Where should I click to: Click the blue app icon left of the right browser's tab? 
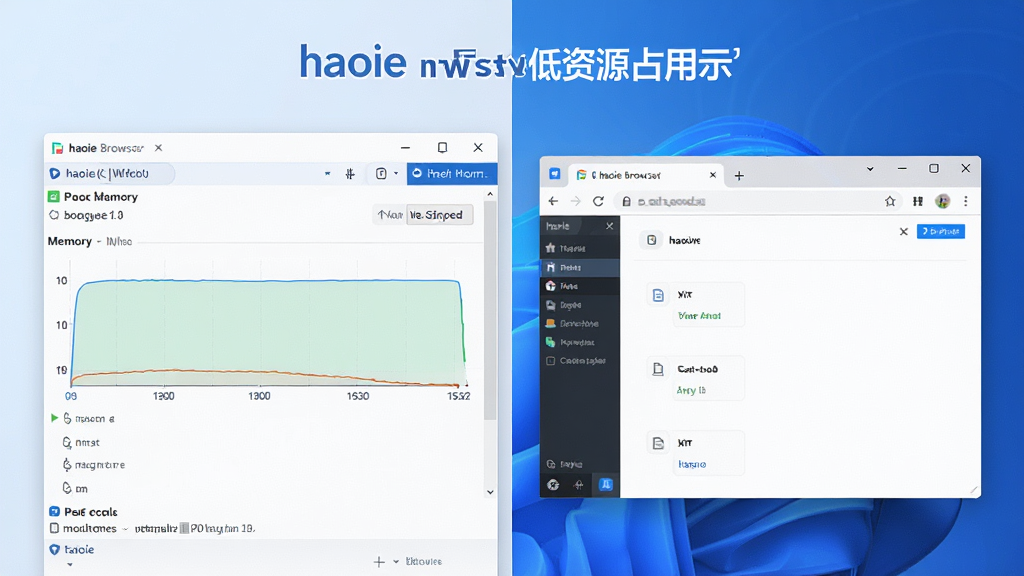click(x=554, y=174)
